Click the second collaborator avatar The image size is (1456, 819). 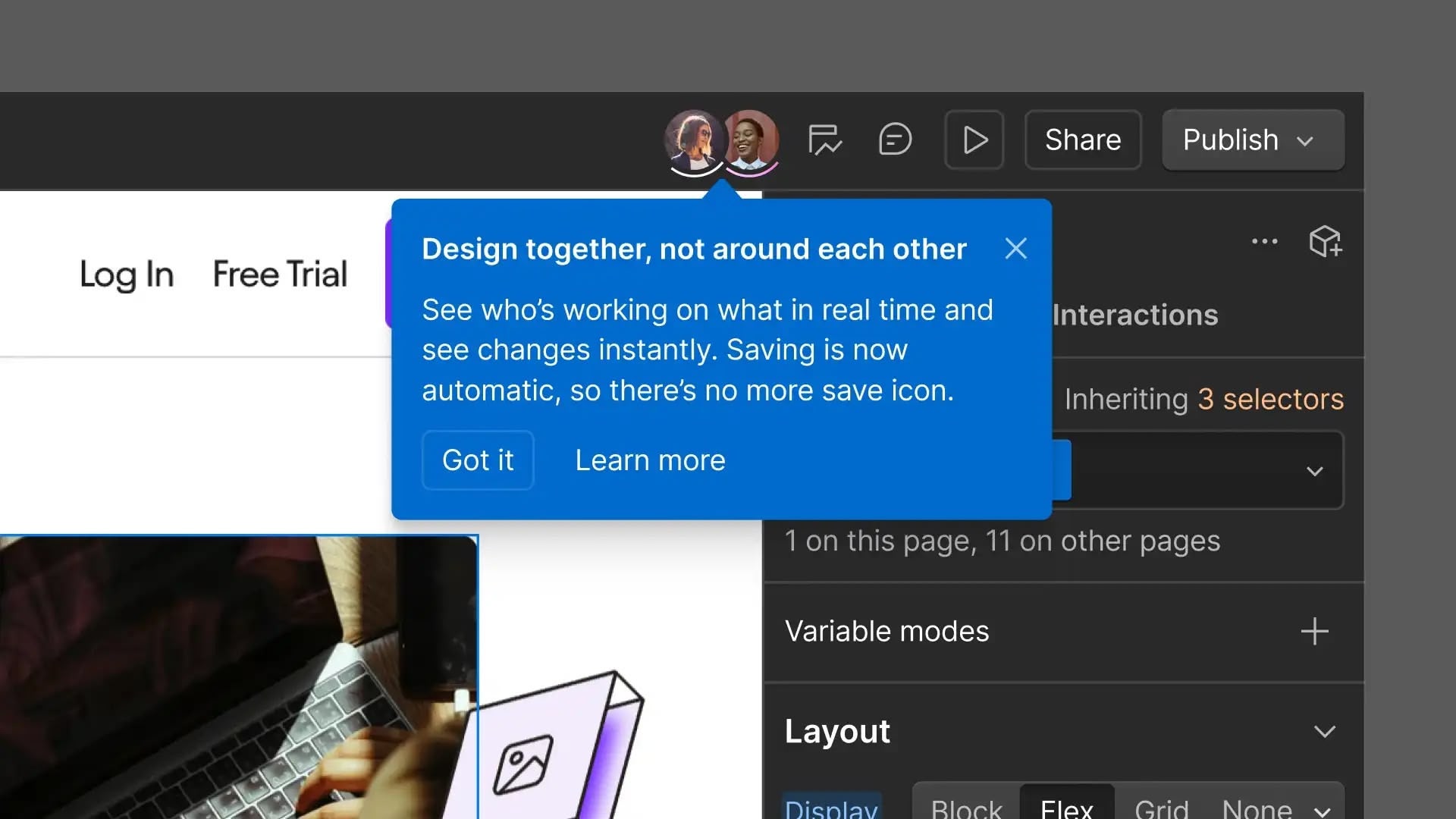pyautogui.click(x=751, y=140)
